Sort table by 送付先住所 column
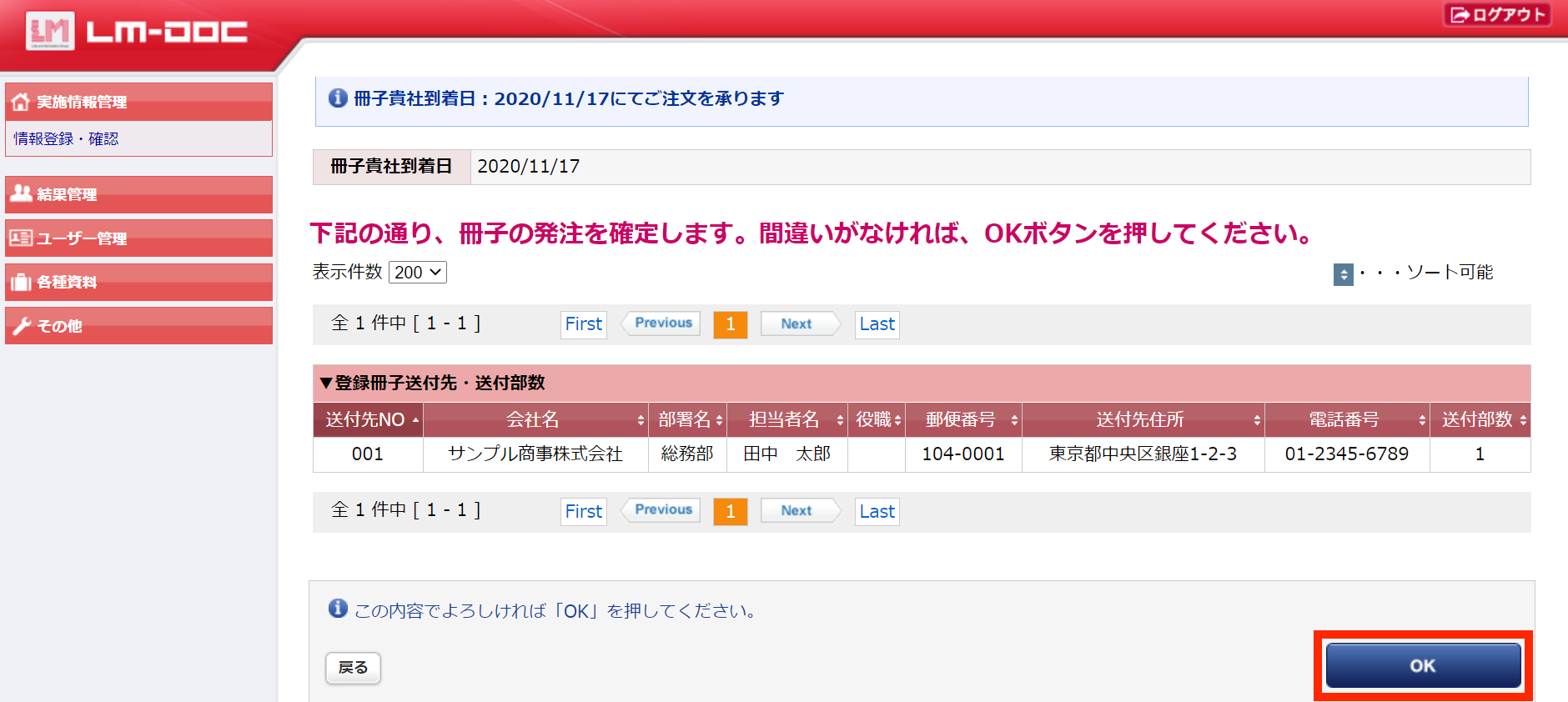 [1142, 420]
